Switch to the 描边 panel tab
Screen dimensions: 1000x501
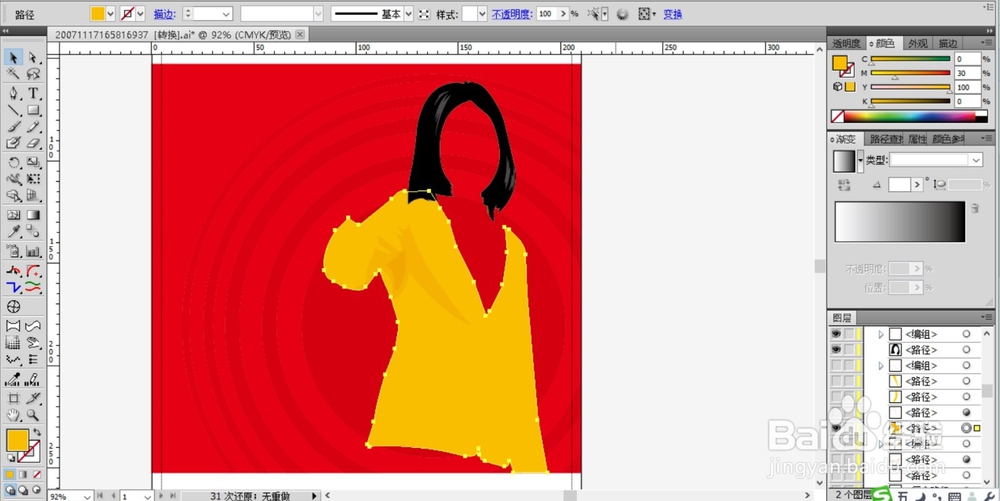click(x=948, y=43)
